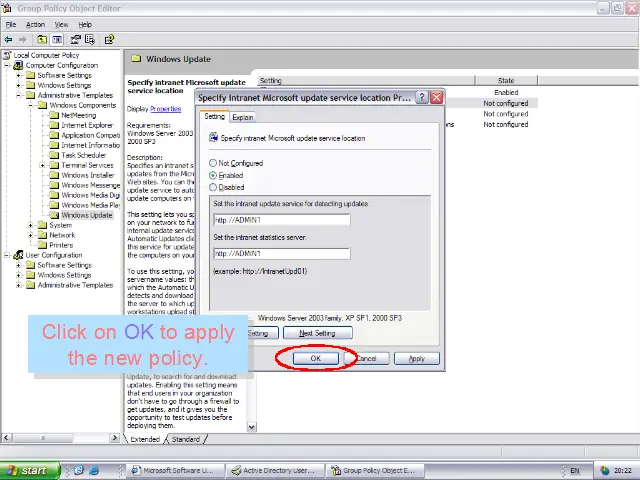This screenshot has height=480, width=640.
Task: Expand the System node
Action: (31, 225)
